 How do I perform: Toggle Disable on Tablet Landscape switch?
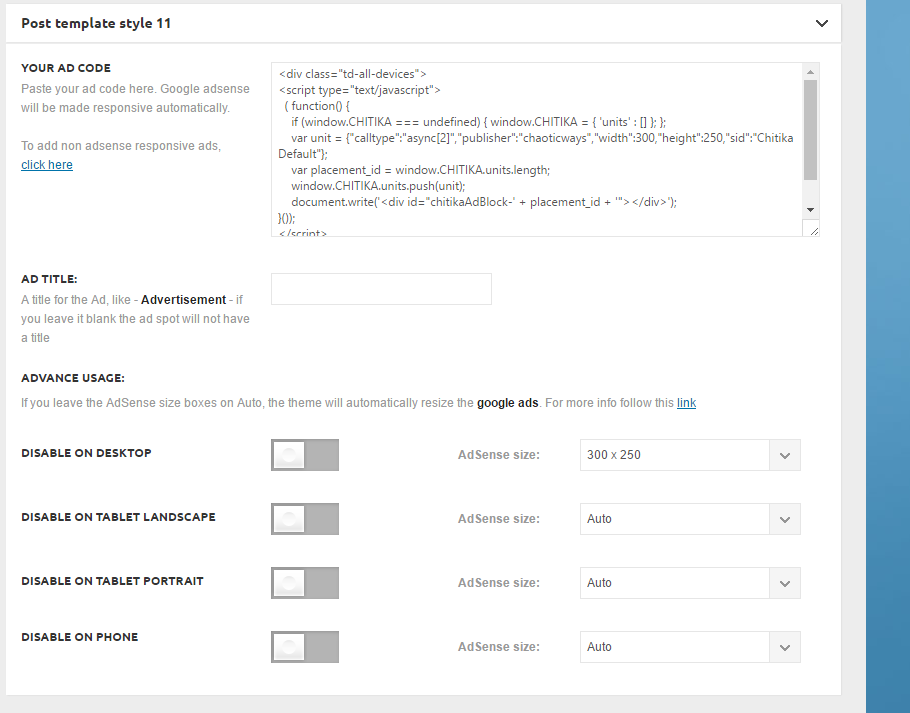305,519
